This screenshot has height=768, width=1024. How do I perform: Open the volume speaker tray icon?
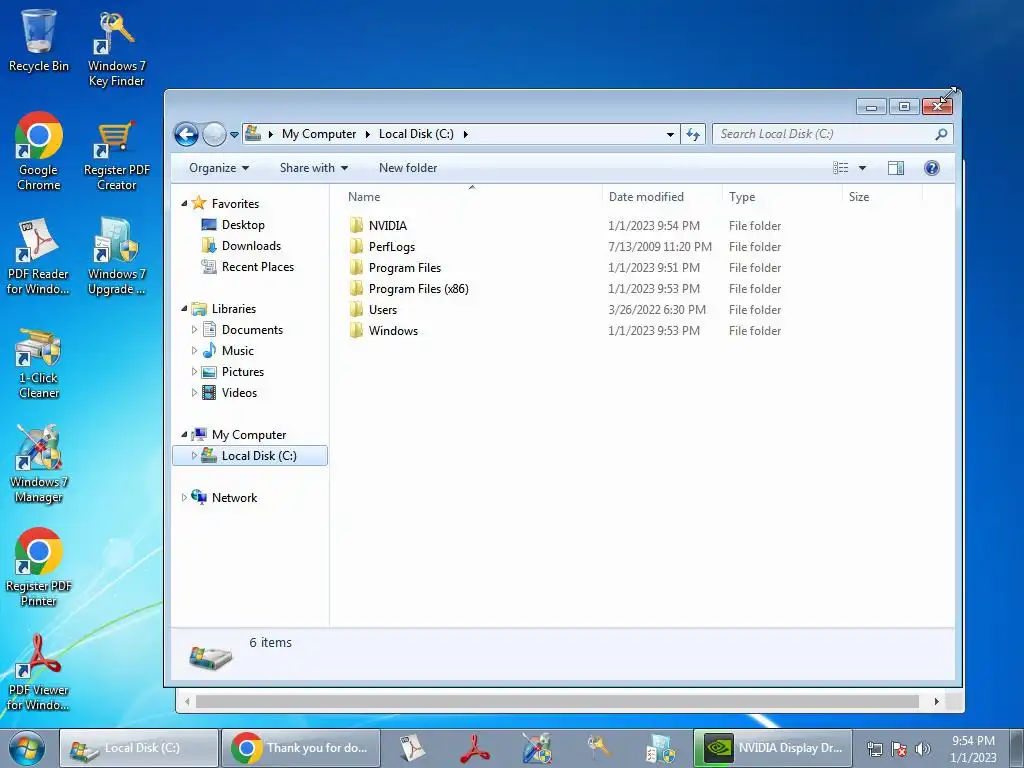[x=923, y=749]
